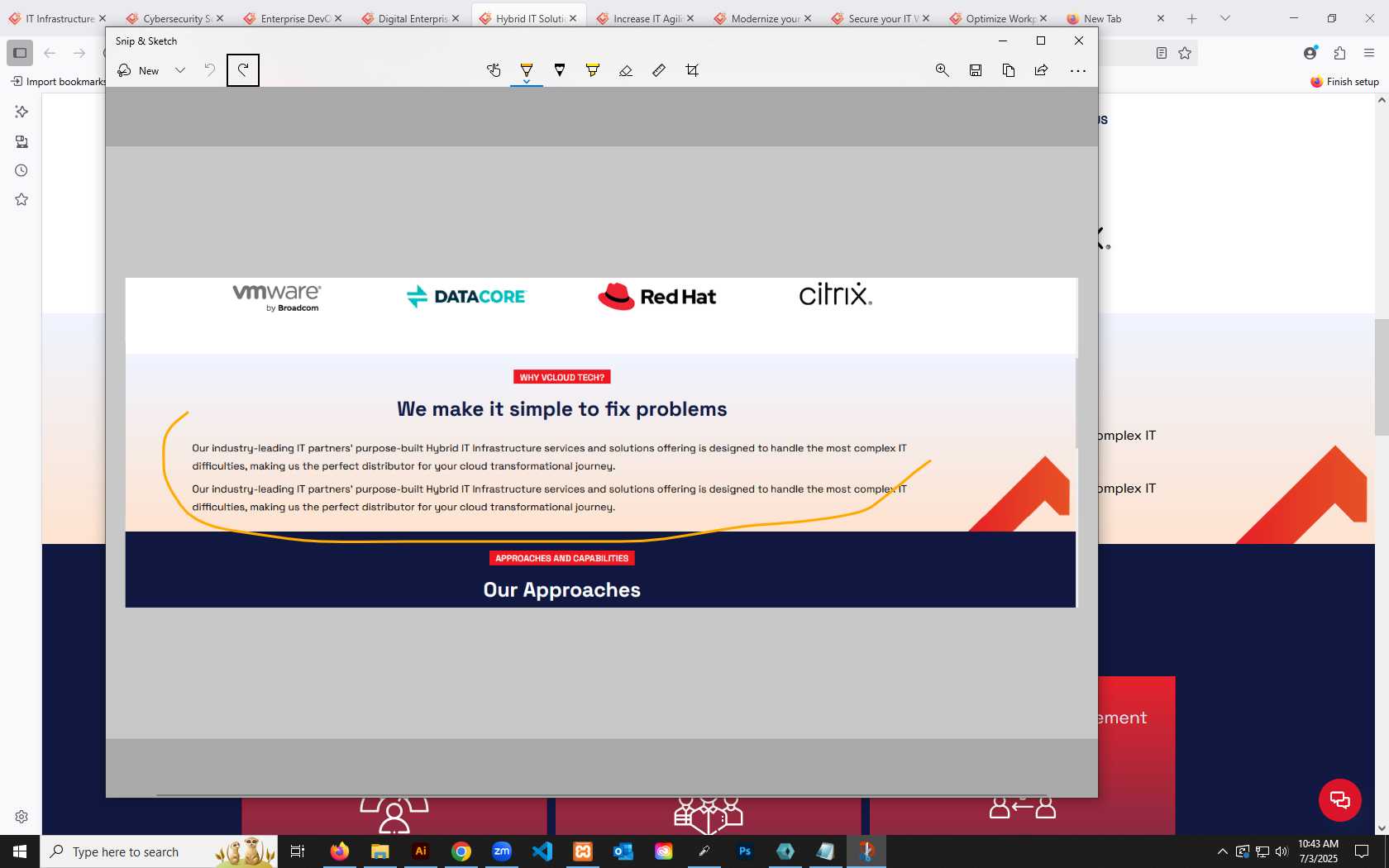The height and width of the screenshot is (868, 1389).
Task: Open the See more menu in Snip & Sketch
Action: tap(1078, 70)
